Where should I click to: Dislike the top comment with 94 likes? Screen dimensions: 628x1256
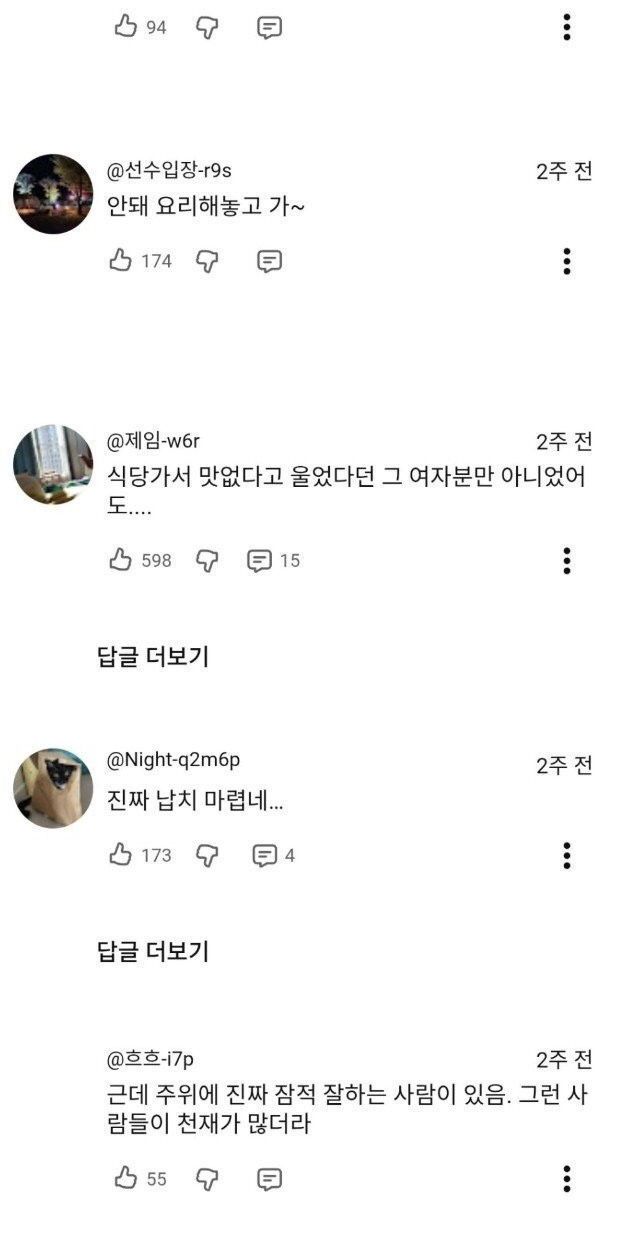[207, 27]
